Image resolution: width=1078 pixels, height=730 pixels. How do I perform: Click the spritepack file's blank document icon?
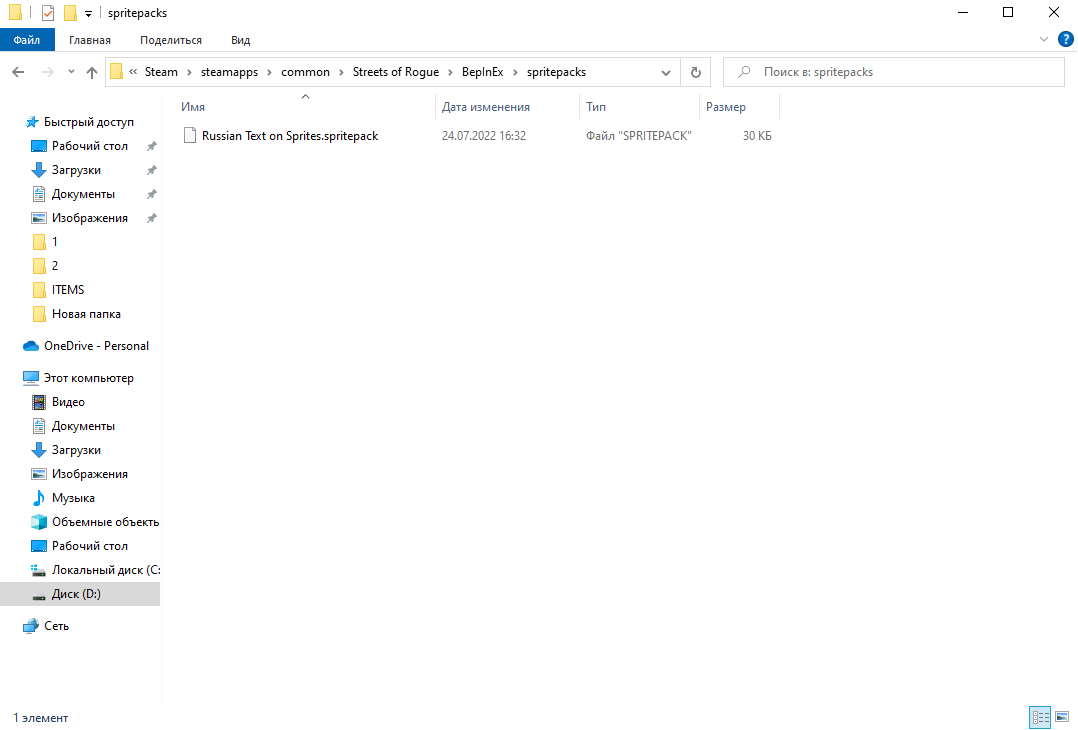click(x=190, y=135)
